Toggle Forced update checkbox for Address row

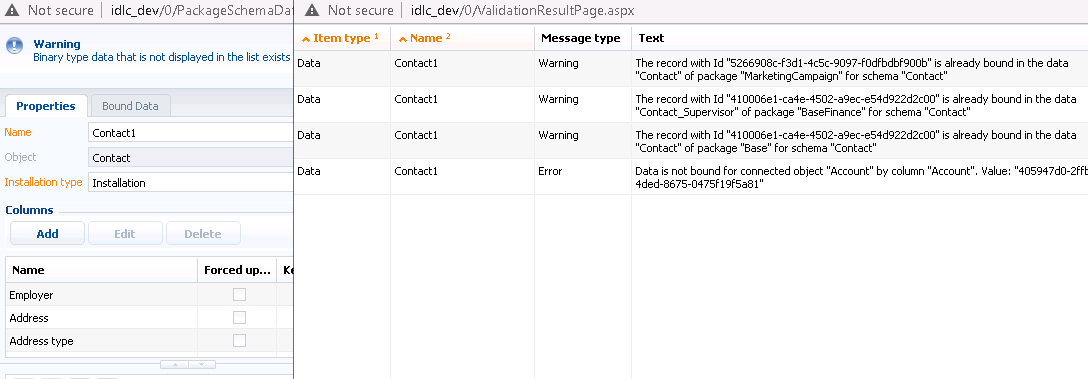(x=239, y=317)
